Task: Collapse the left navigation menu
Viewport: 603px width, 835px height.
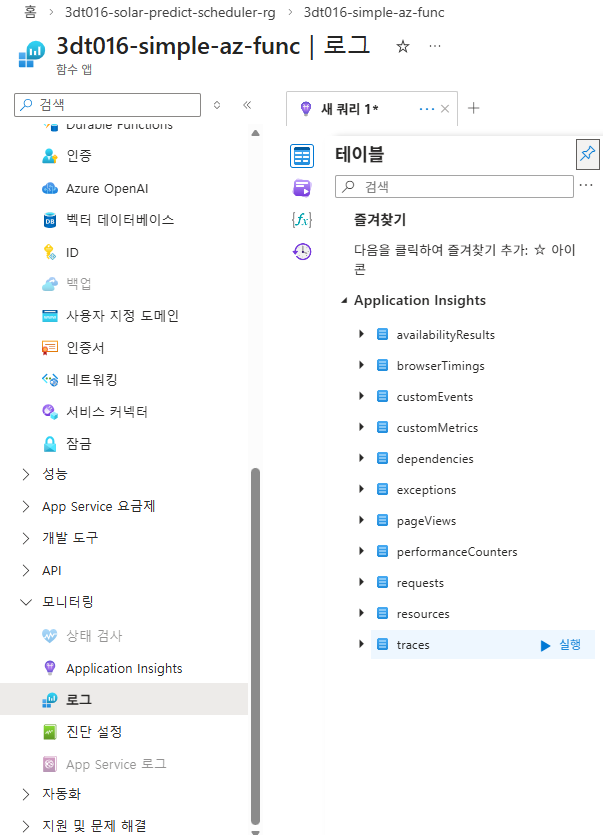Action: point(247,105)
